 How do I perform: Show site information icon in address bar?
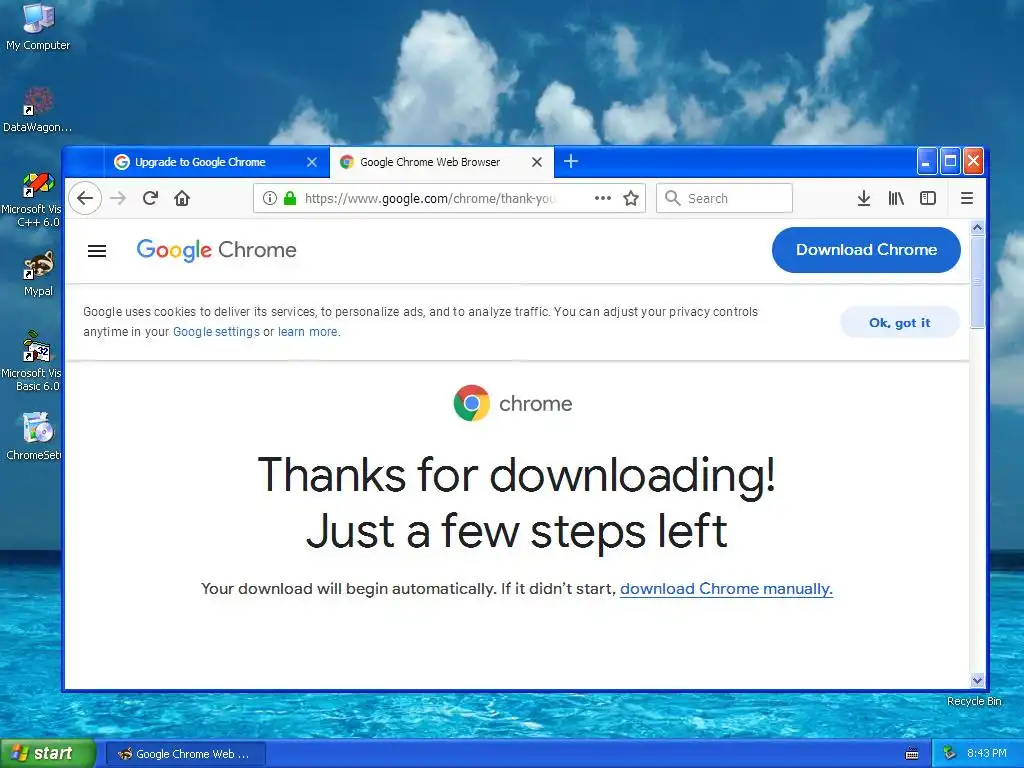point(270,198)
